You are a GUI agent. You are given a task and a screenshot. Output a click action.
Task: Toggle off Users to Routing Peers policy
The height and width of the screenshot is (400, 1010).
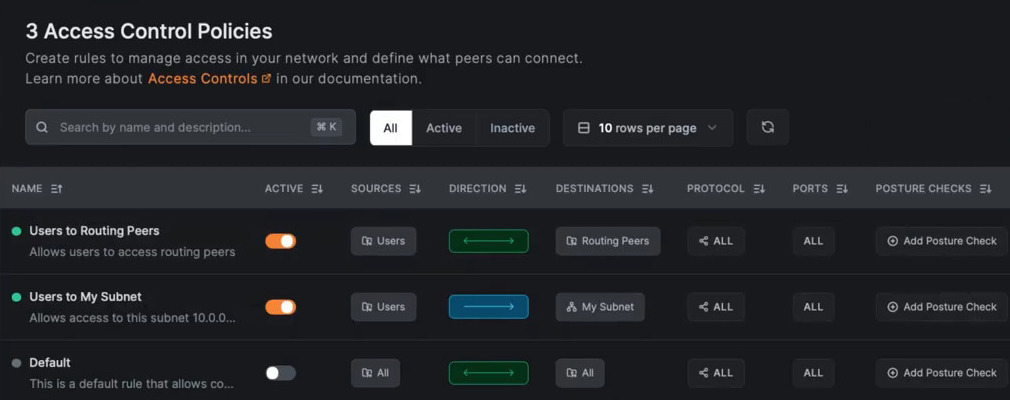pos(281,241)
